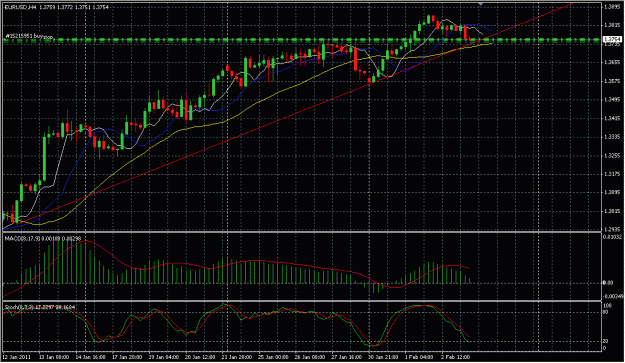Click the 1.3335 price axis label
The image size is (625, 363).
(613, 137)
